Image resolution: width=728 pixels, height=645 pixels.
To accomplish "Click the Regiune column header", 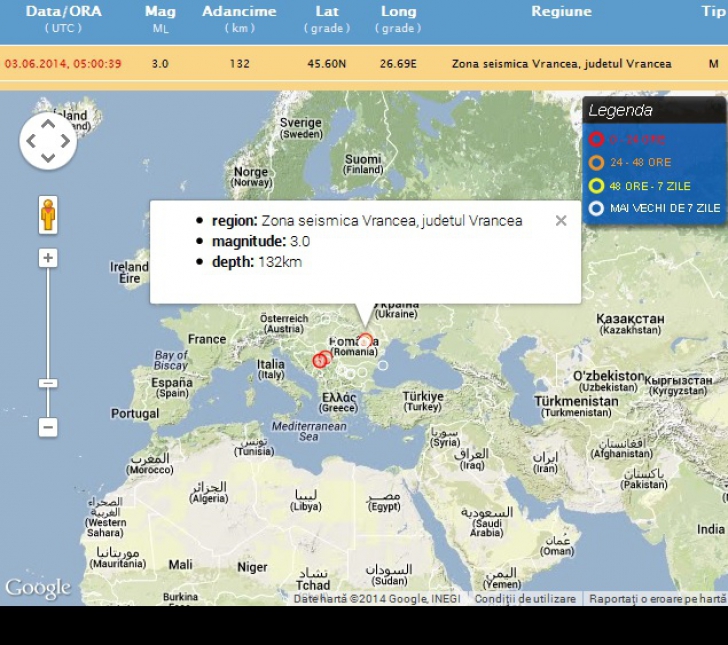I will coord(561,12).
